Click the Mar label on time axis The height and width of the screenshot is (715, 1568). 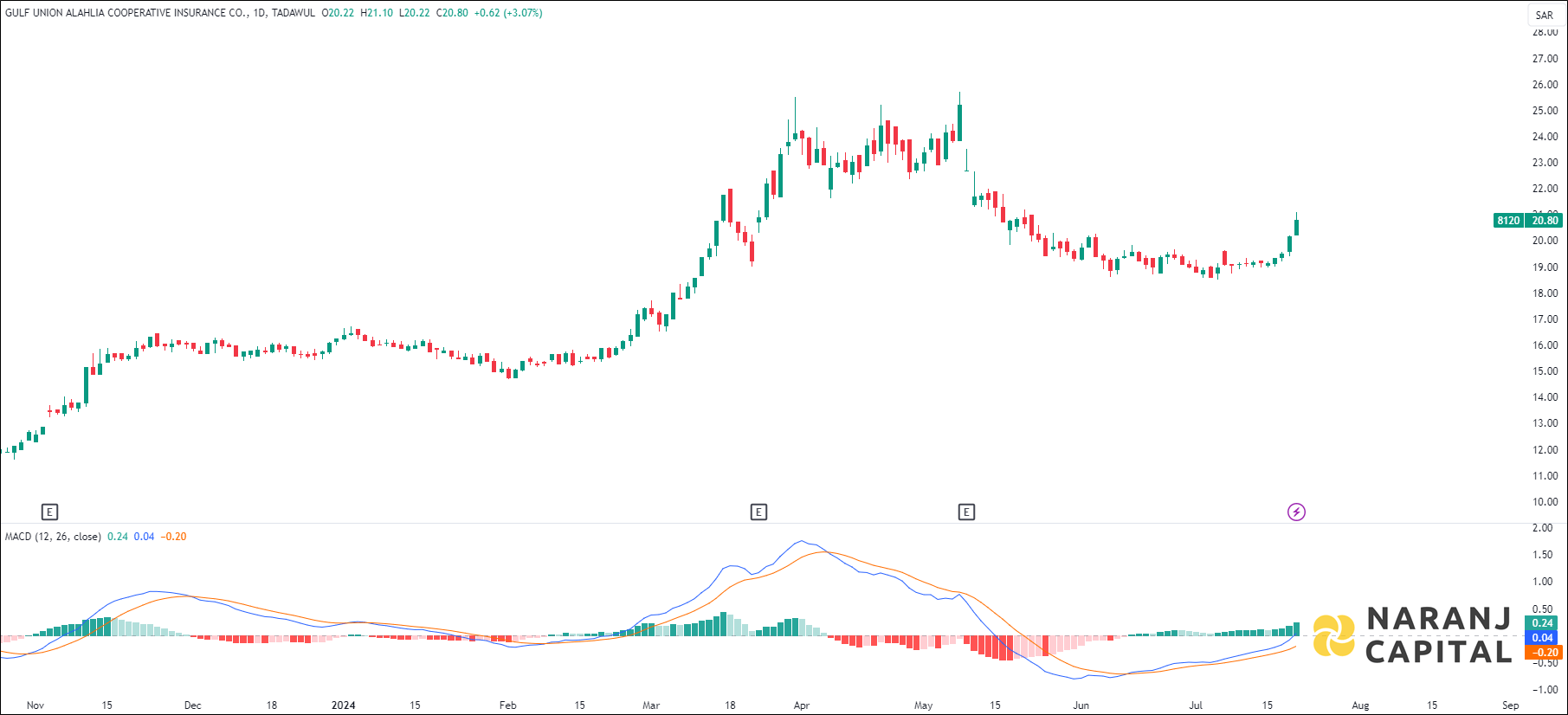(x=651, y=705)
